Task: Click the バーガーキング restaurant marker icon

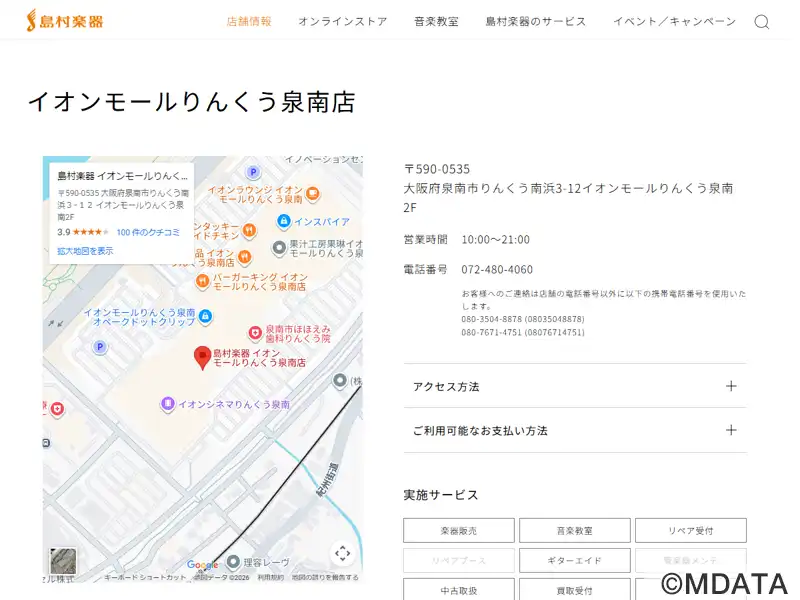Action: pos(203,281)
